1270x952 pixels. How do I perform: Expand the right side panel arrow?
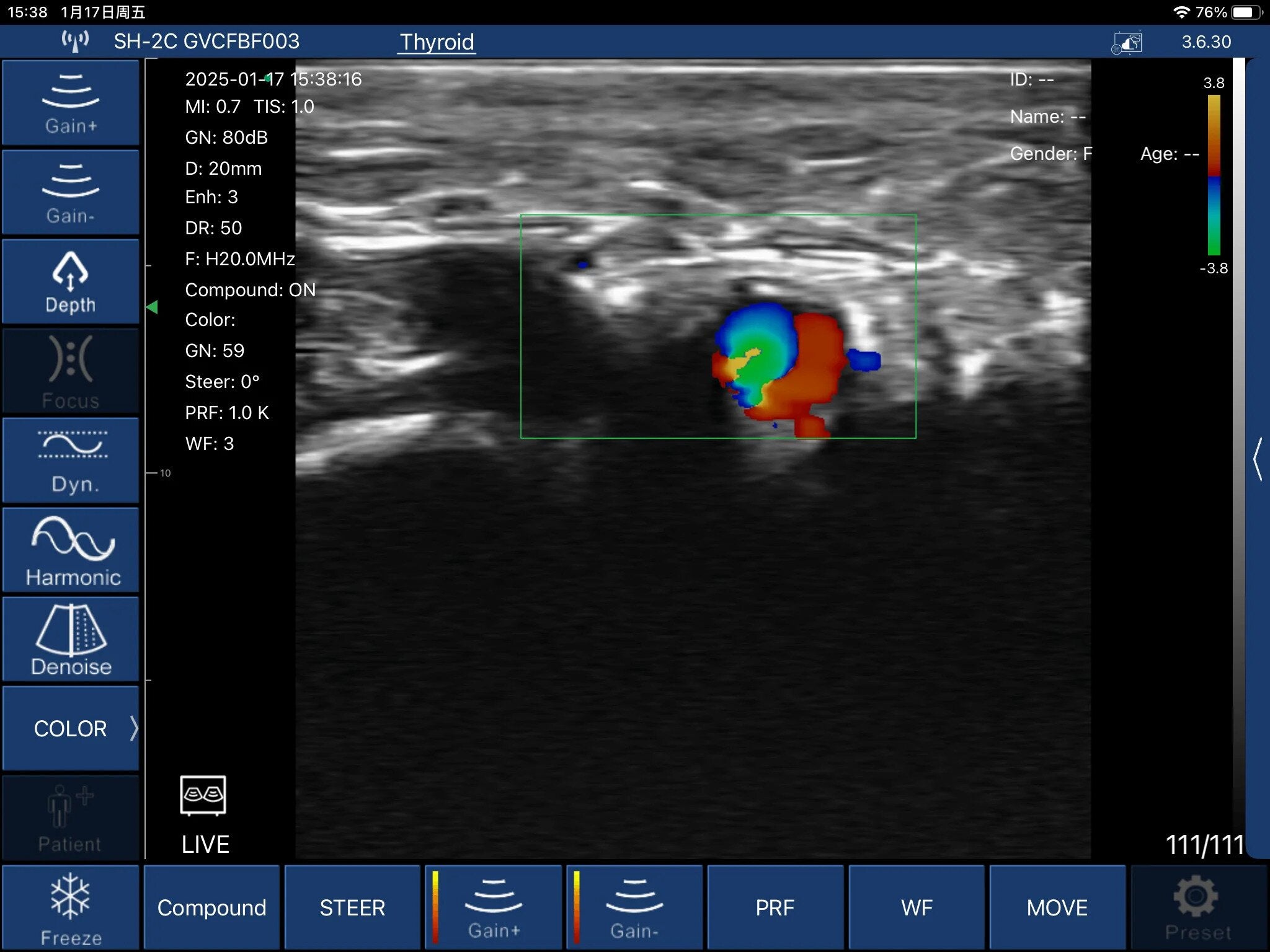point(1258,459)
